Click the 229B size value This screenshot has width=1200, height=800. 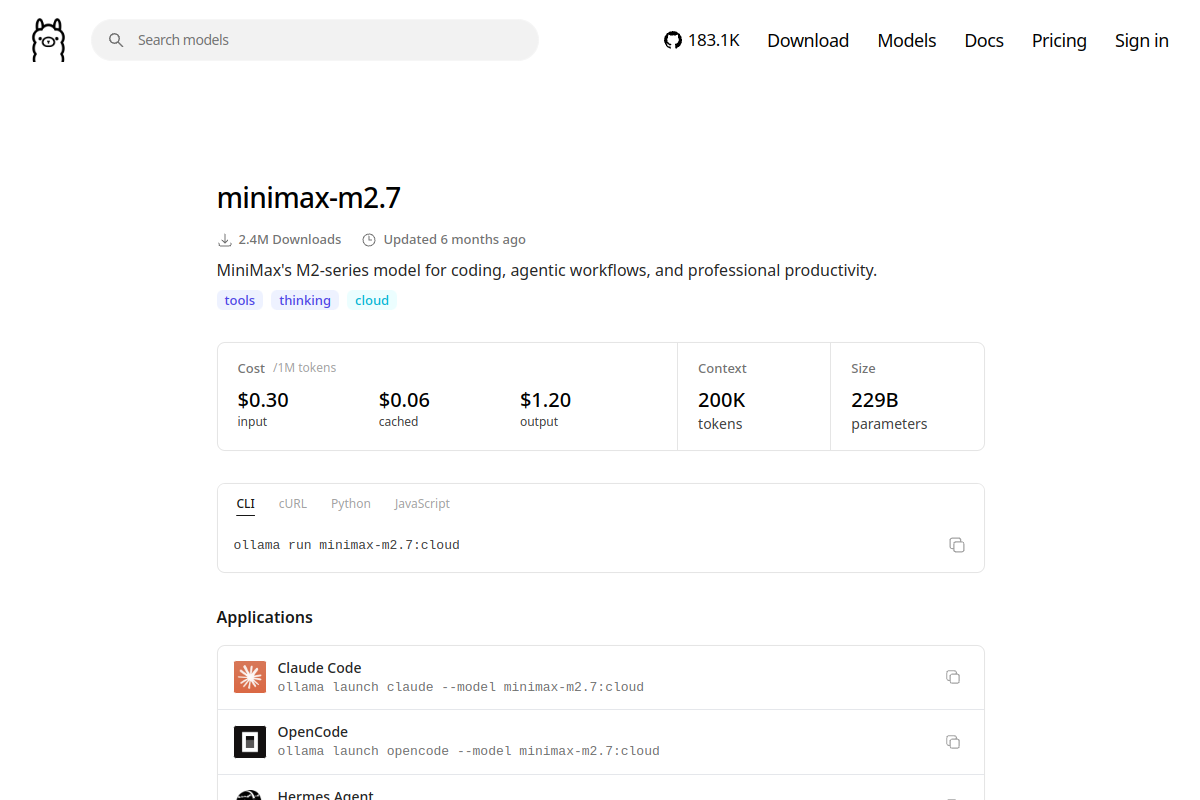875,400
